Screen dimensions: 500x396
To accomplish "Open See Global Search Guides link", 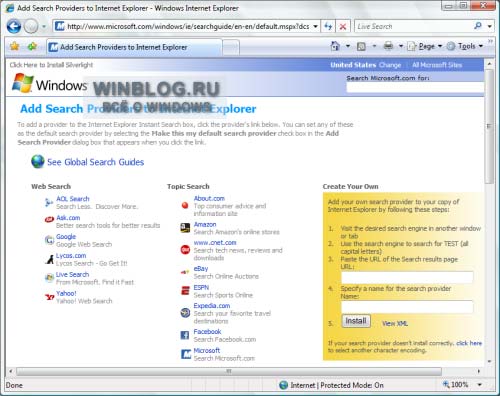I will pos(95,162).
